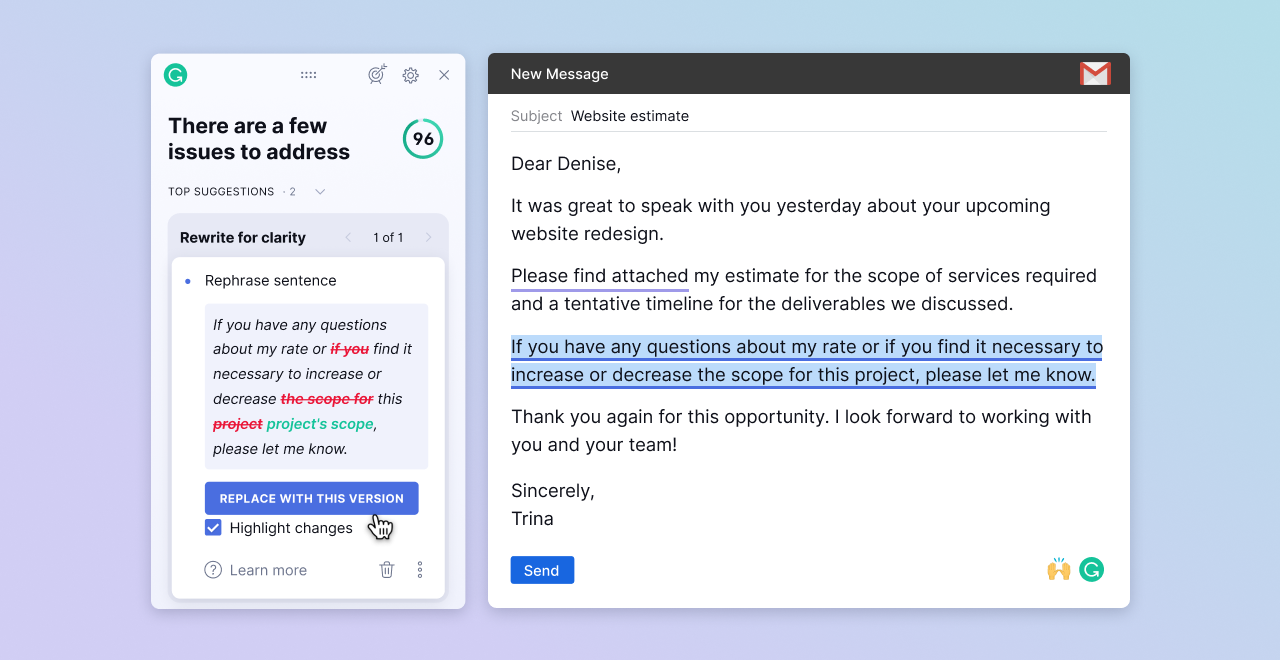Send the email to Denise
Image resolution: width=1280 pixels, height=660 pixels.
[x=542, y=569]
